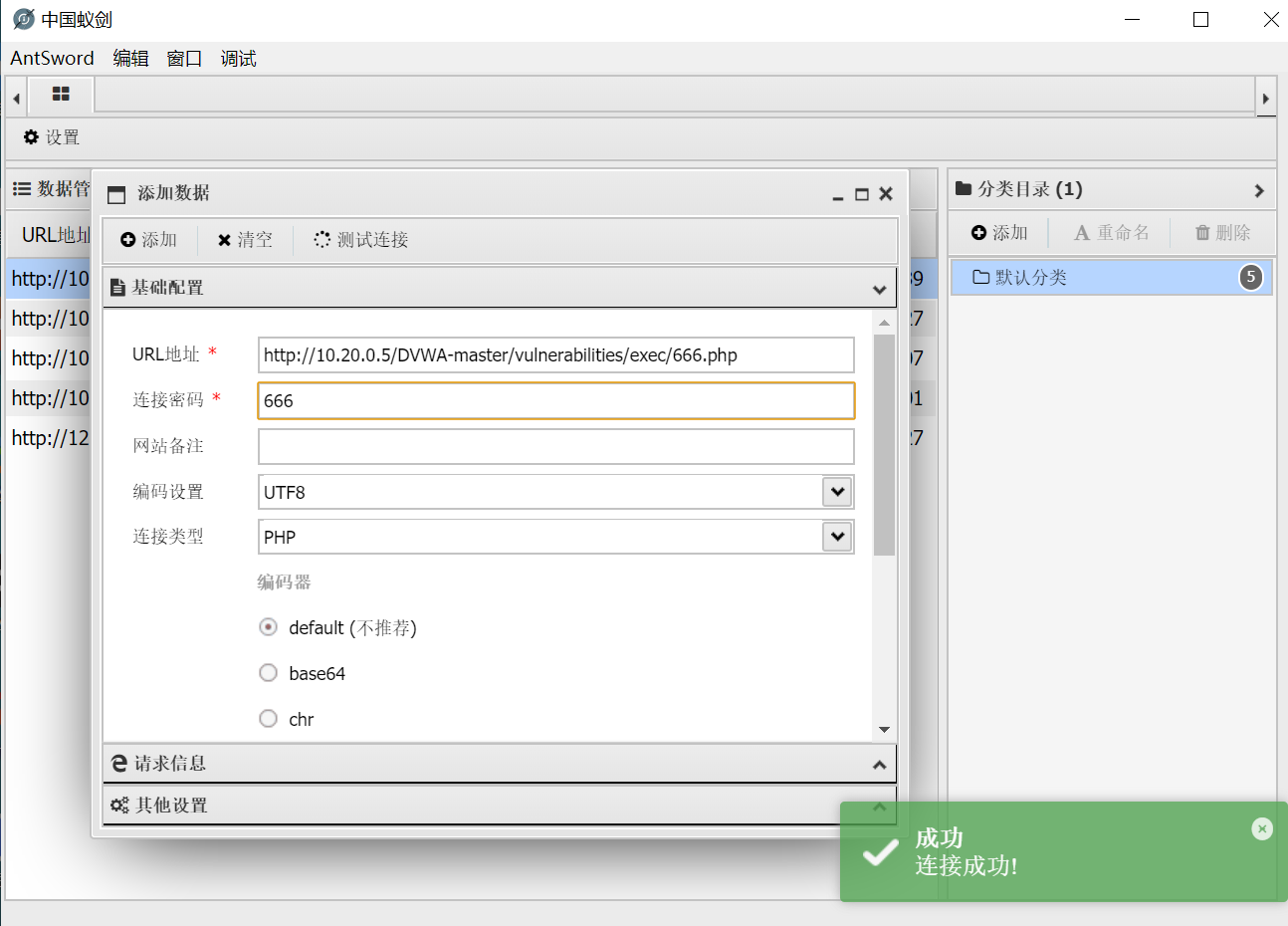Click the 请求信息 browser icon

coord(119,764)
